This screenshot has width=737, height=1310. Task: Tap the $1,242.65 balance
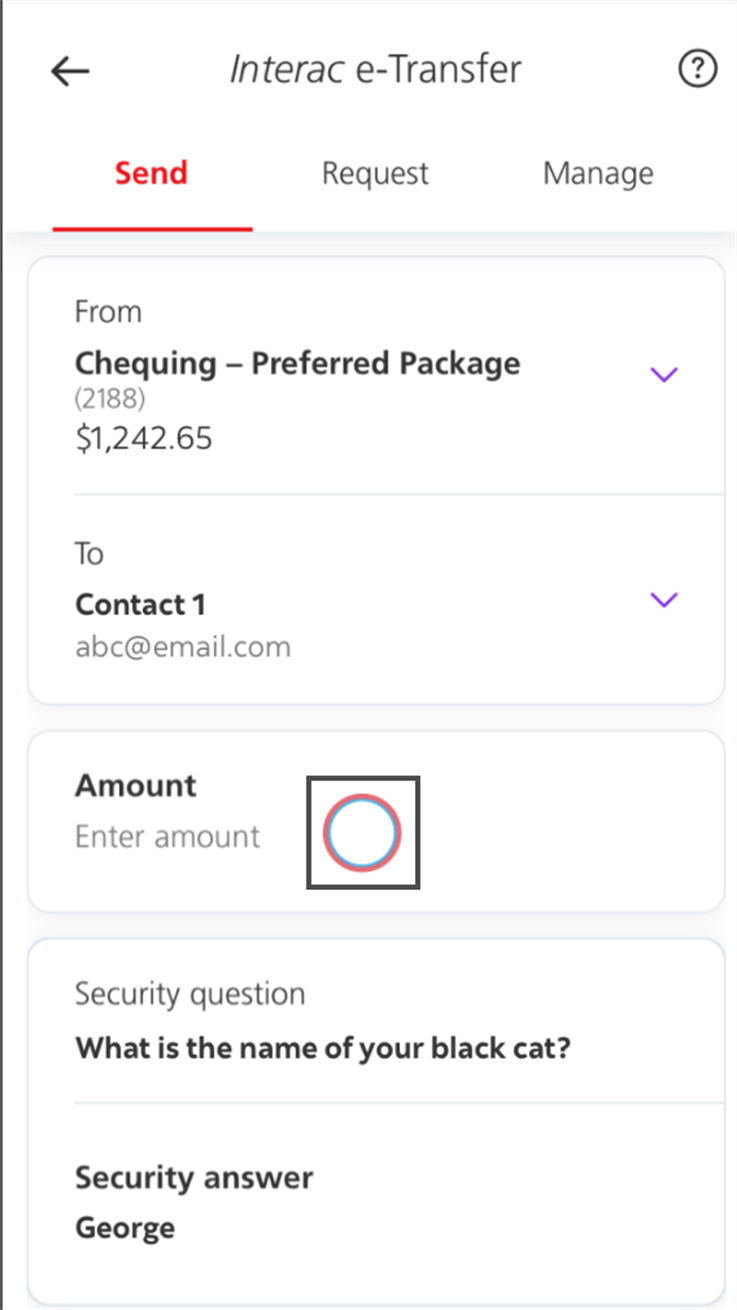pos(144,439)
